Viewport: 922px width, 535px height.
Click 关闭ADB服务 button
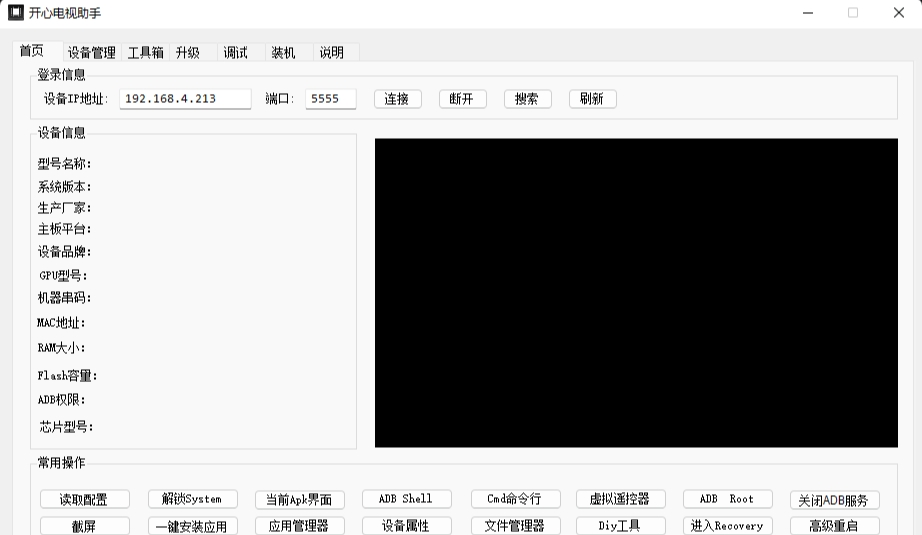click(835, 500)
